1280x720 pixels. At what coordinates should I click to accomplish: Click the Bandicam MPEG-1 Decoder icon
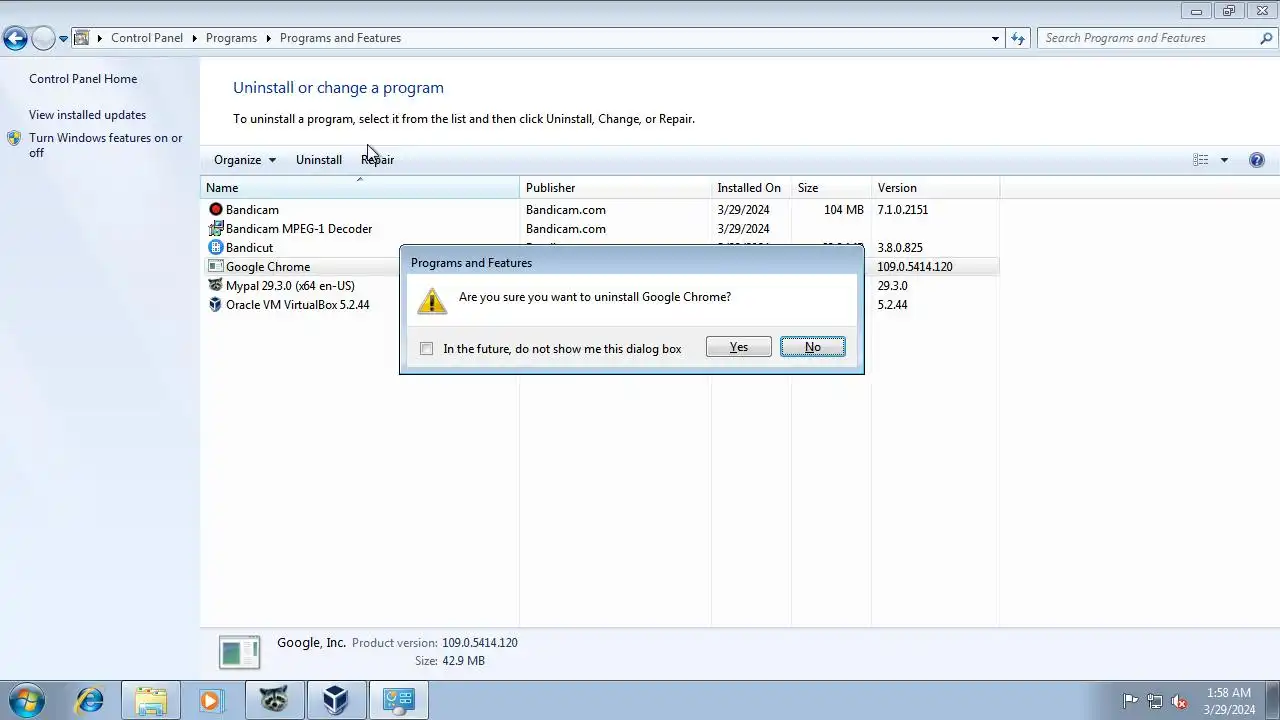click(x=215, y=229)
